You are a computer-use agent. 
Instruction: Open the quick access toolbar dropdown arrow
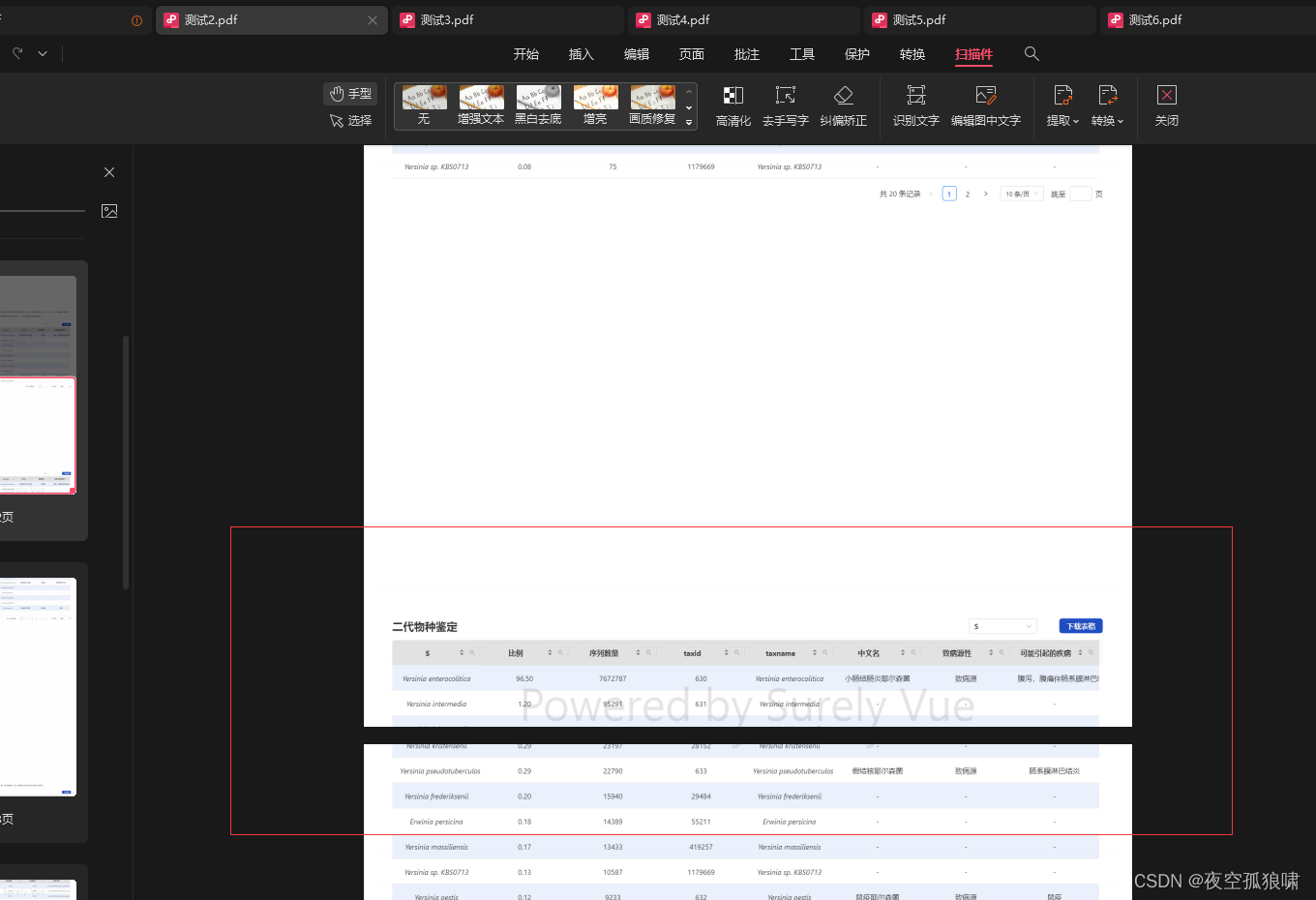click(43, 54)
